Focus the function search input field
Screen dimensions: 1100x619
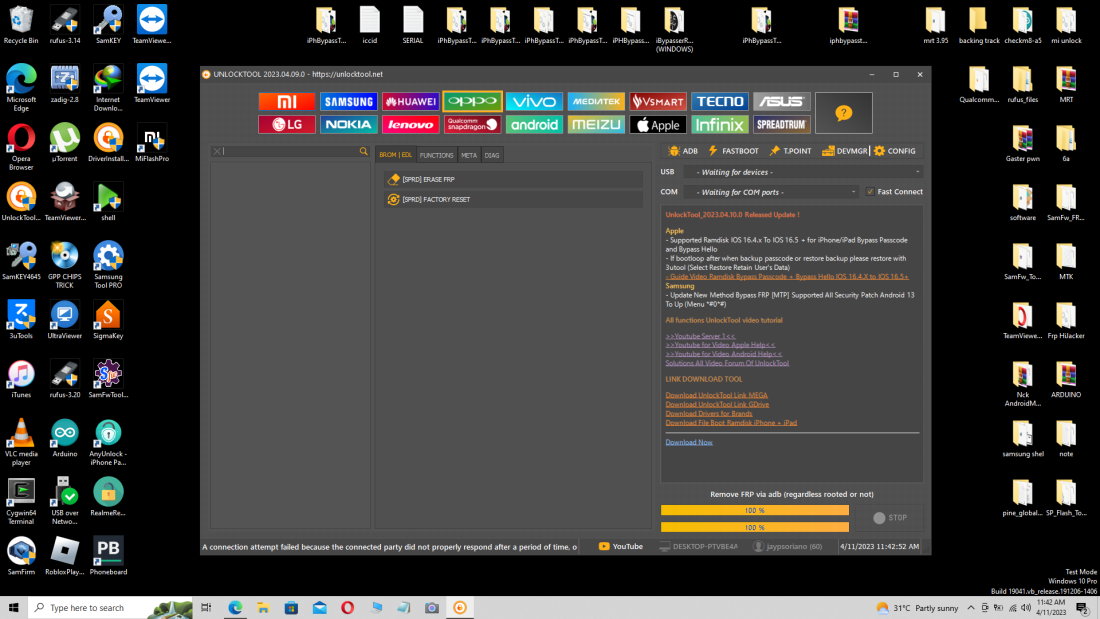point(290,151)
